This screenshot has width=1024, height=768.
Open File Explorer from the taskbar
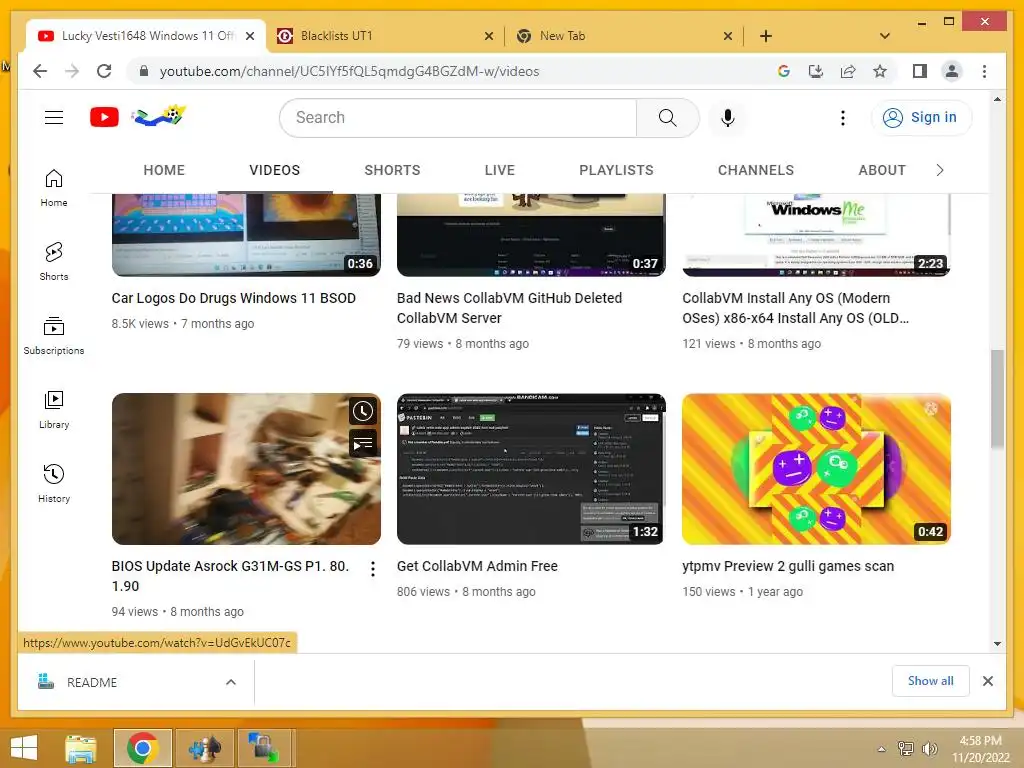click(80, 748)
